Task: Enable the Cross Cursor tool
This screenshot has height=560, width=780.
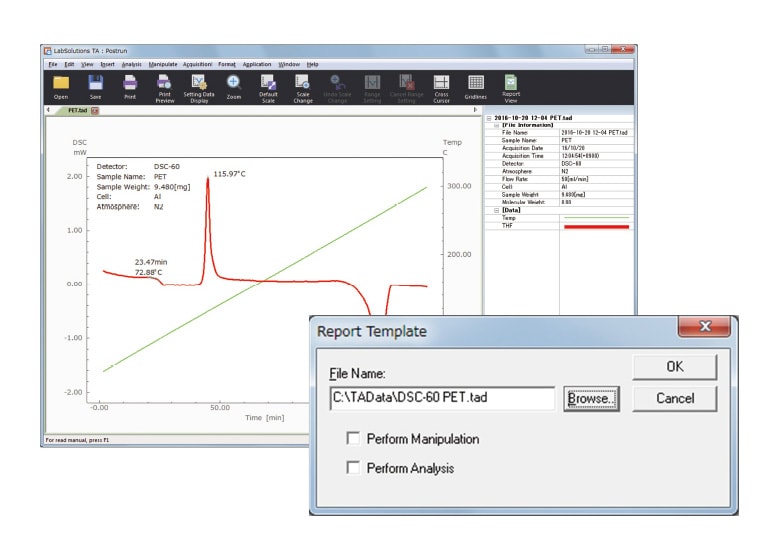Action: (441, 86)
